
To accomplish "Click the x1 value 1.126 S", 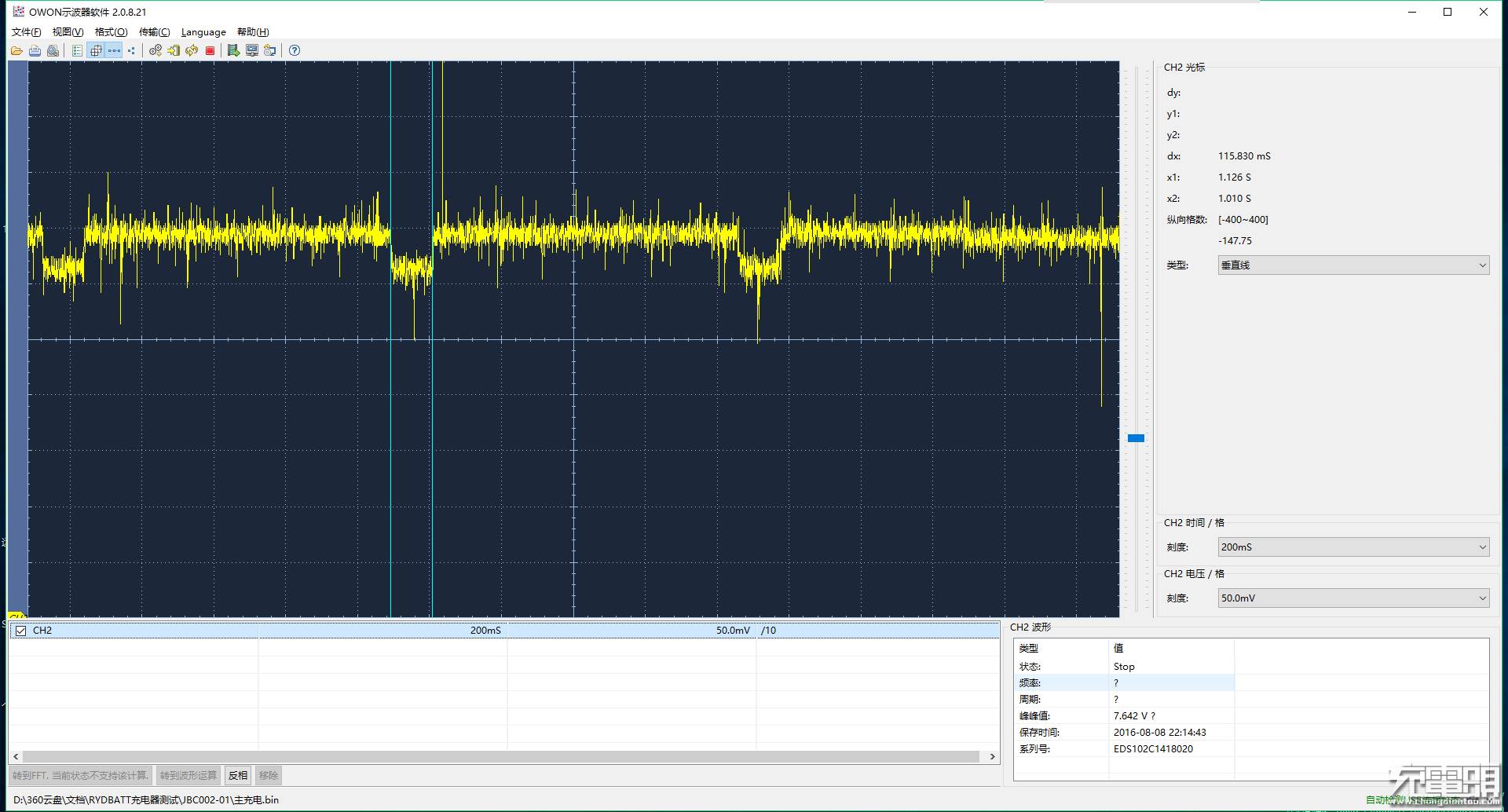I will coord(1235,177).
